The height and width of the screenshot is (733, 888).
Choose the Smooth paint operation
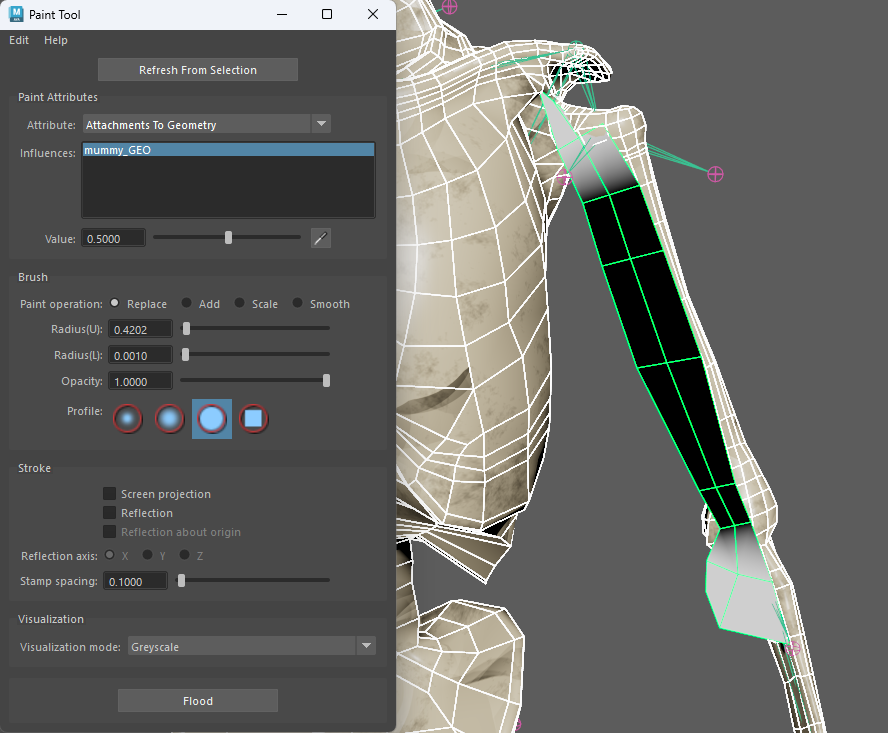[x=298, y=303]
